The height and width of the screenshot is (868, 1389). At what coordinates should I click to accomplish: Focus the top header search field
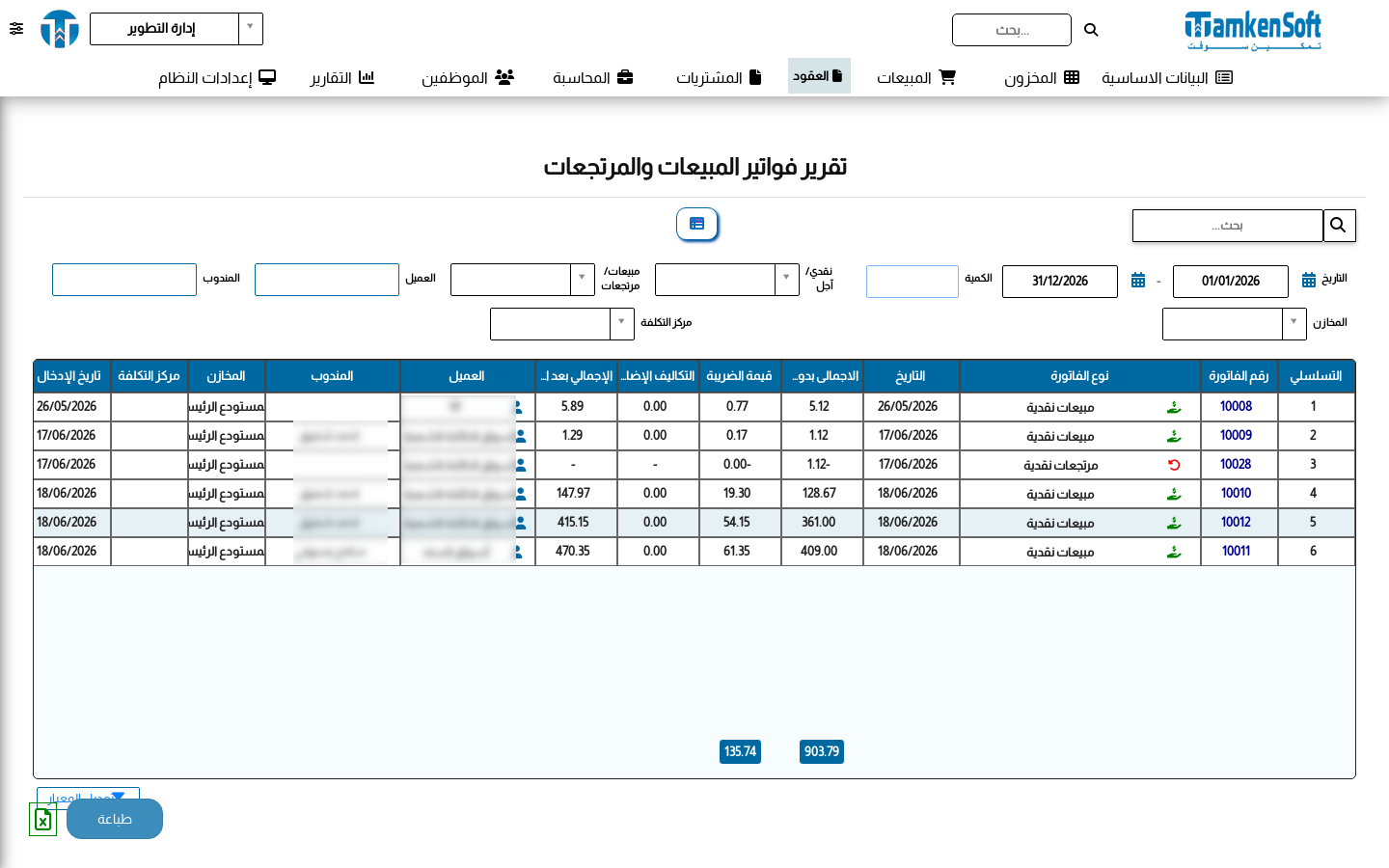pyautogui.click(x=1012, y=30)
